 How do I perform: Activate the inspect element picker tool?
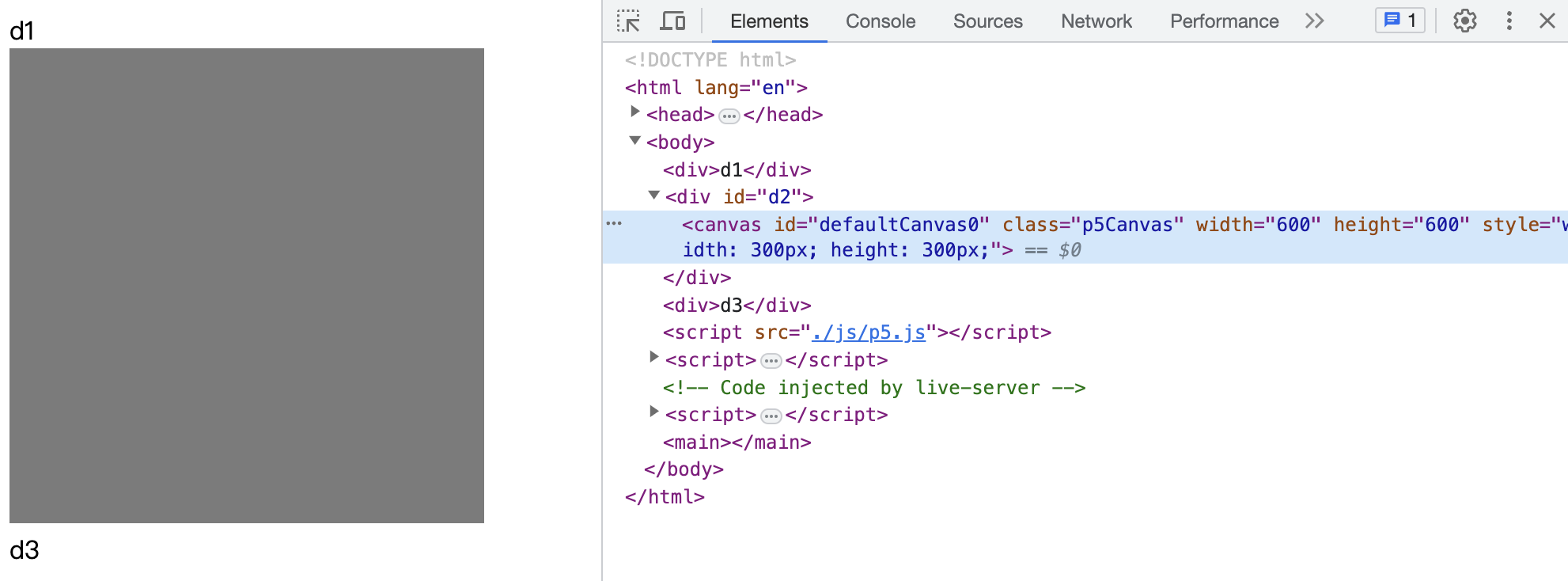click(x=629, y=21)
